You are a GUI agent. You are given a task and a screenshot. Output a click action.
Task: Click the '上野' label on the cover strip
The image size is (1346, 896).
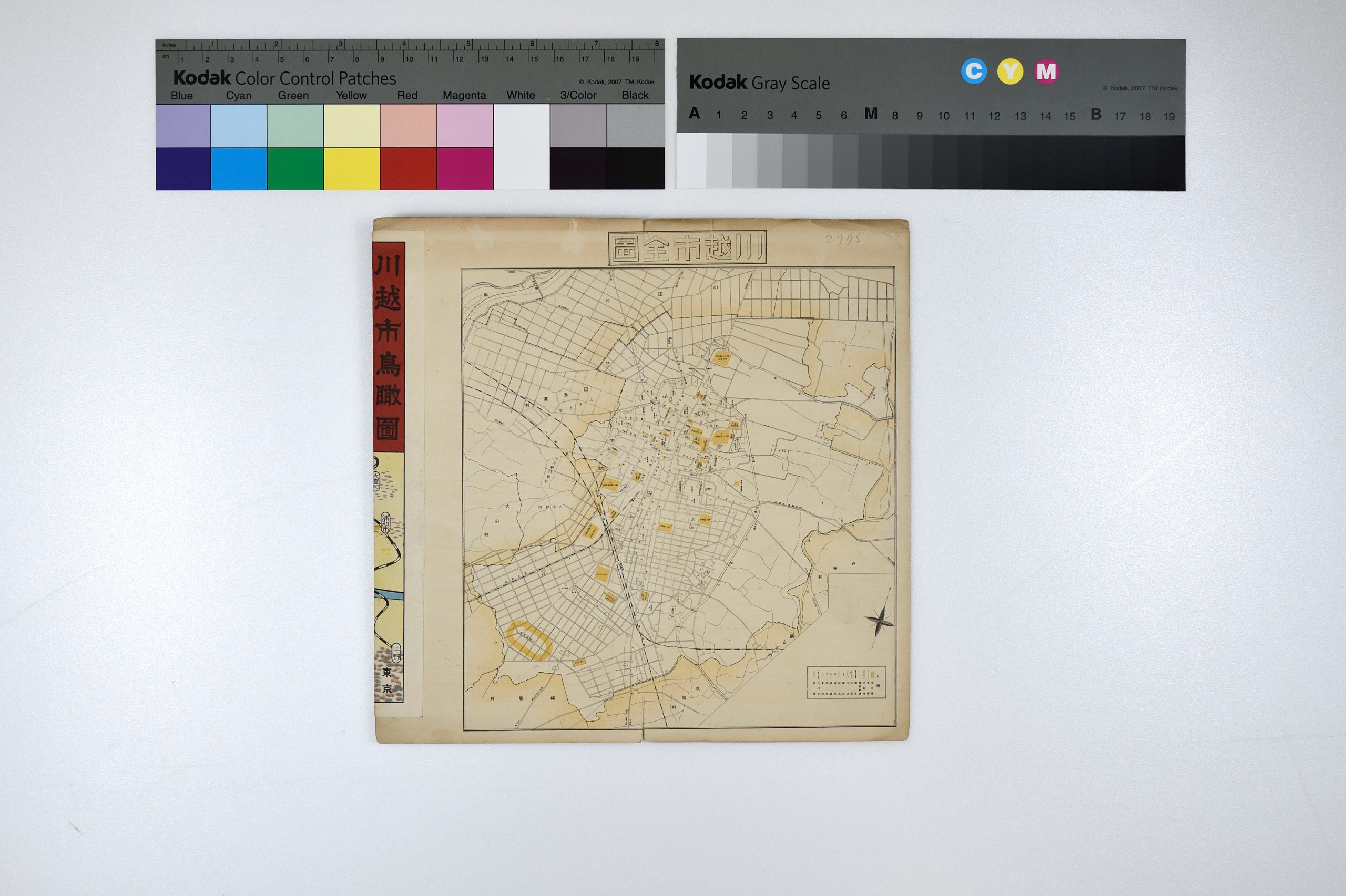[x=396, y=653]
